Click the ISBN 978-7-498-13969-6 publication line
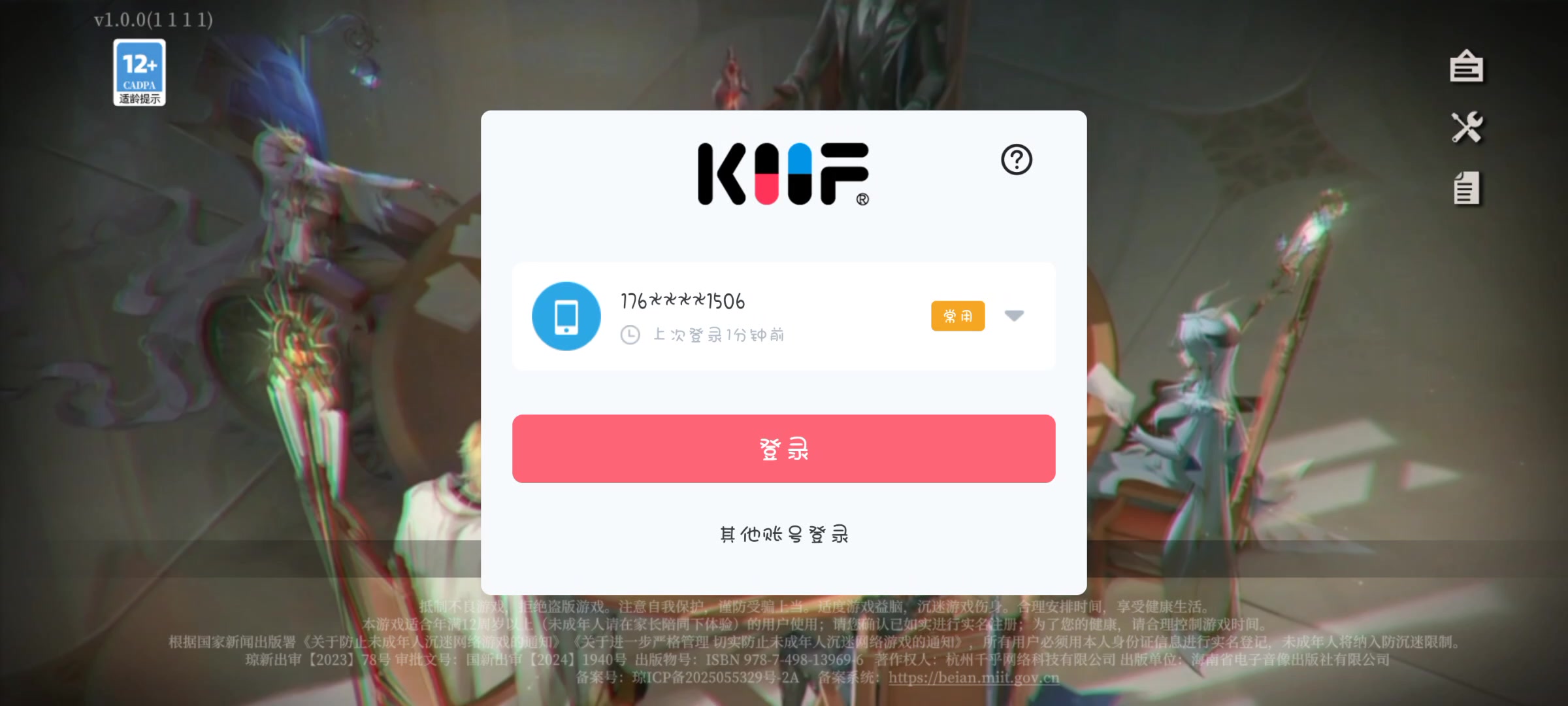Screen dimensions: 1568x706 coord(784,660)
